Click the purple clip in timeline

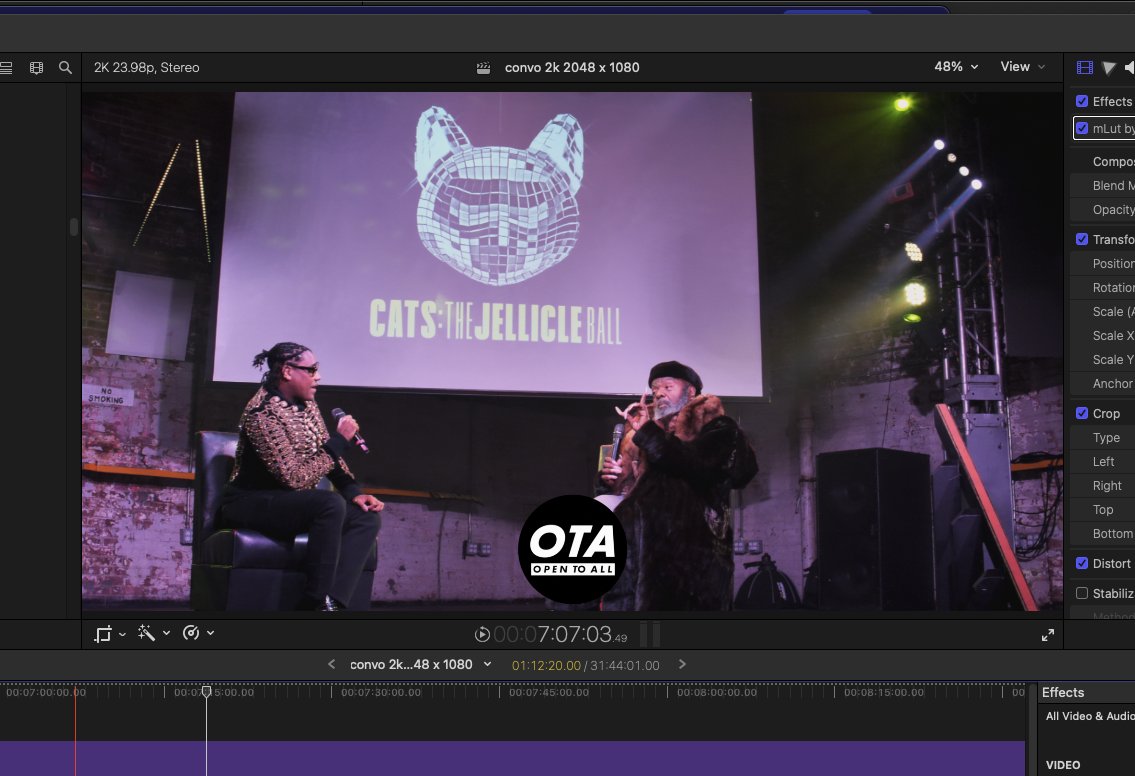512,758
